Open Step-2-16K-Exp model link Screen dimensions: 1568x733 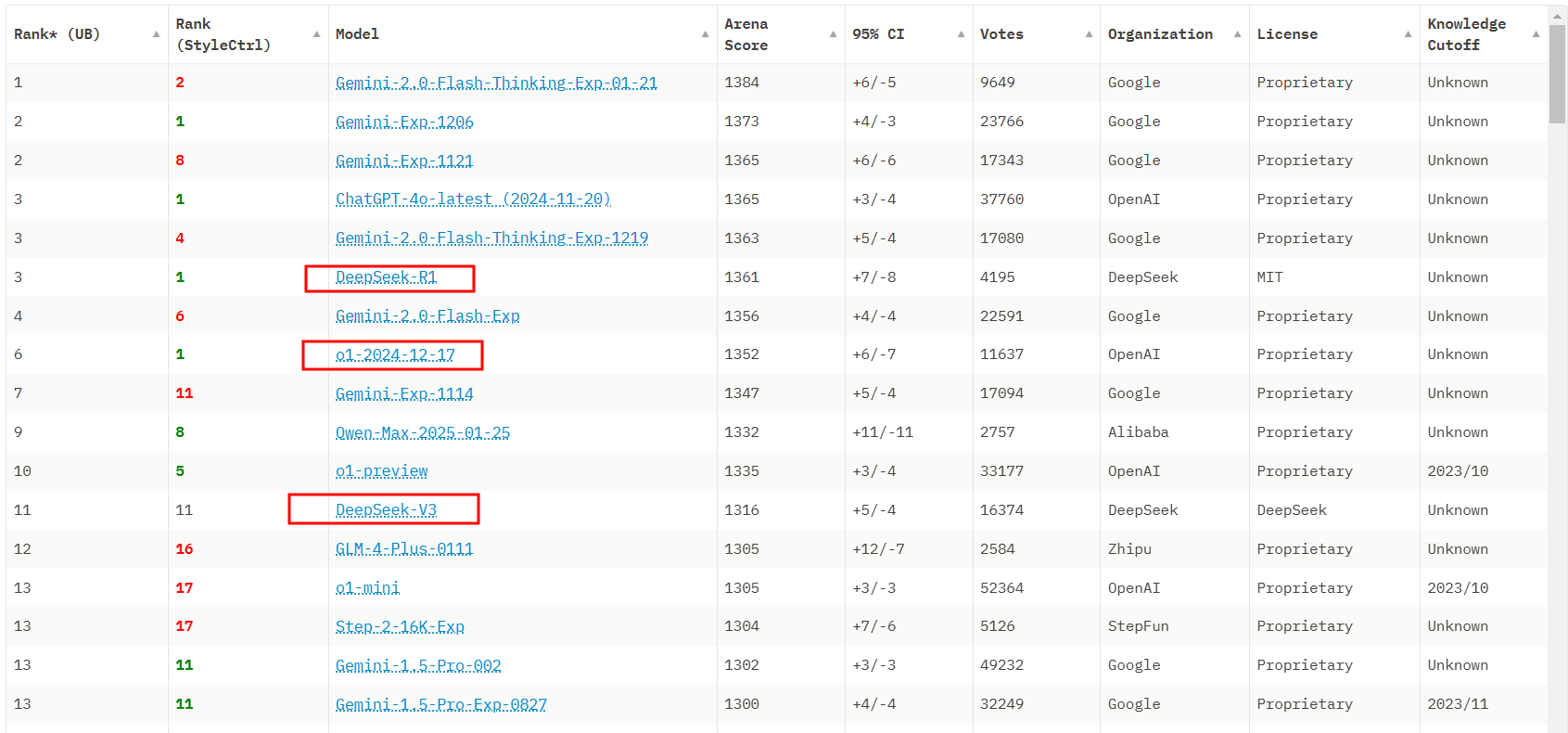pyautogui.click(x=400, y=627)
